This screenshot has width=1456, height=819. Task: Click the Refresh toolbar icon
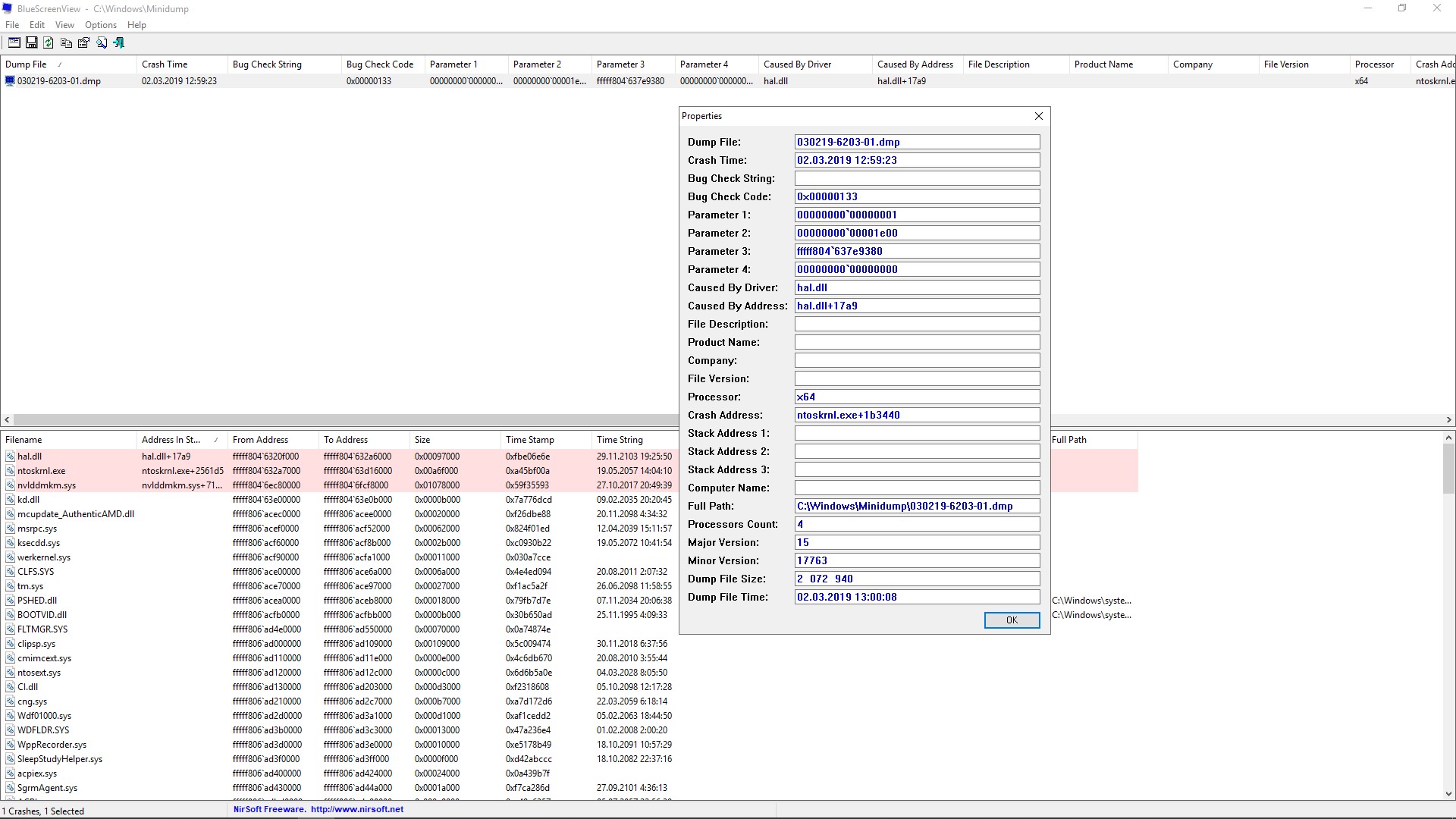pyautogui.click(x=49, y=43)
